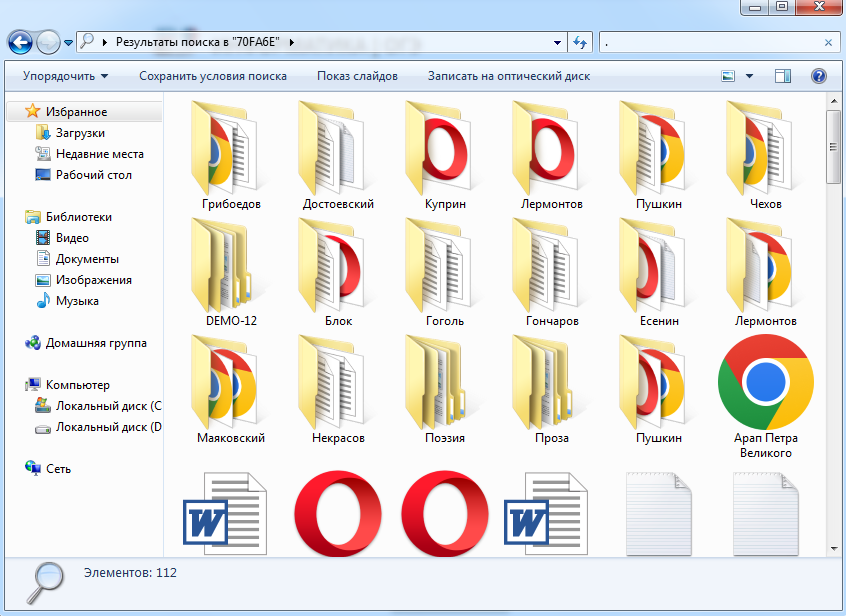Toggle the preview pane button
Screen dimensions: 846x616
point(783,76)
